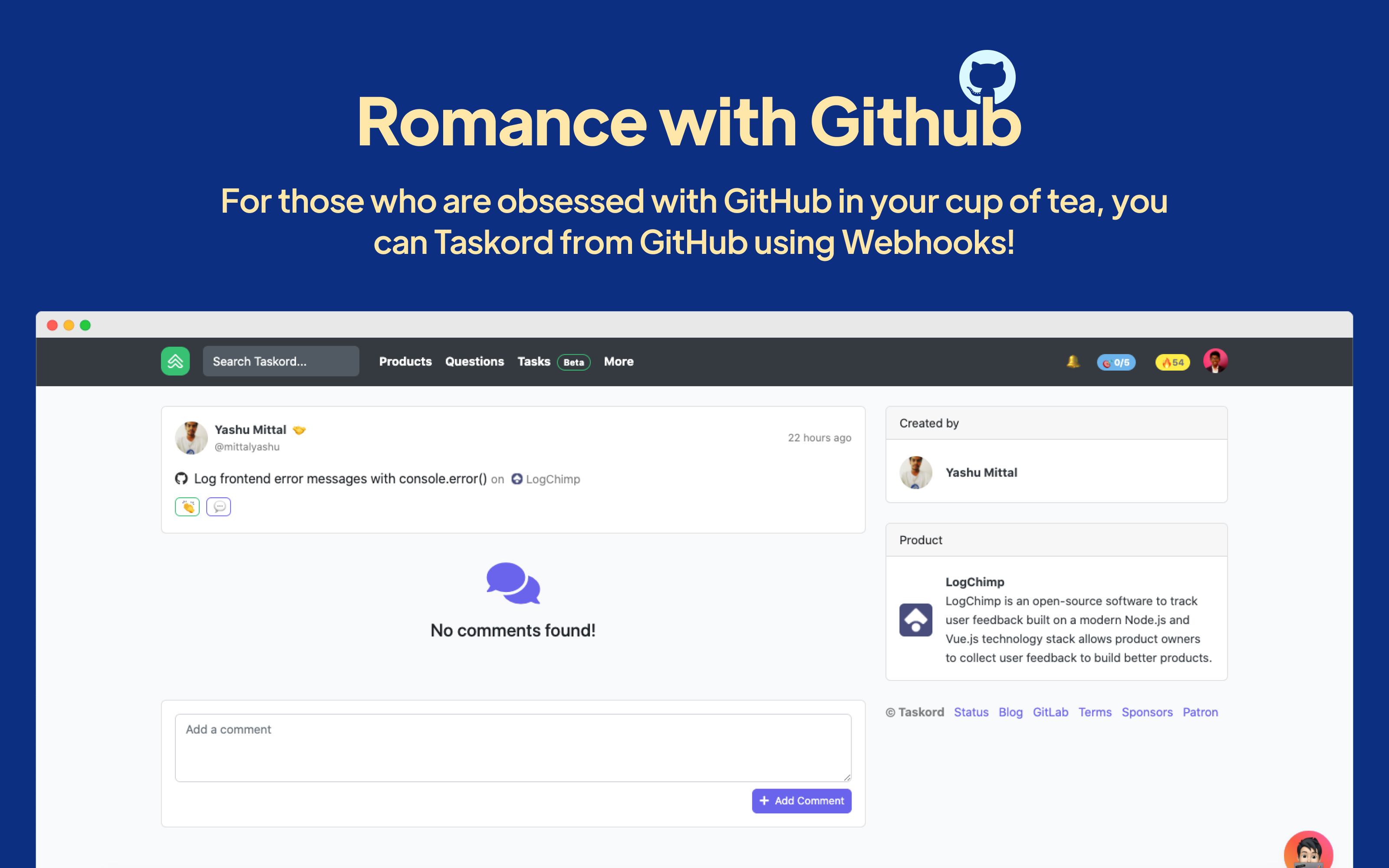Click the GitHub icon beside task title
This screenshot has width=1389, height=868.
coord(181,478)
